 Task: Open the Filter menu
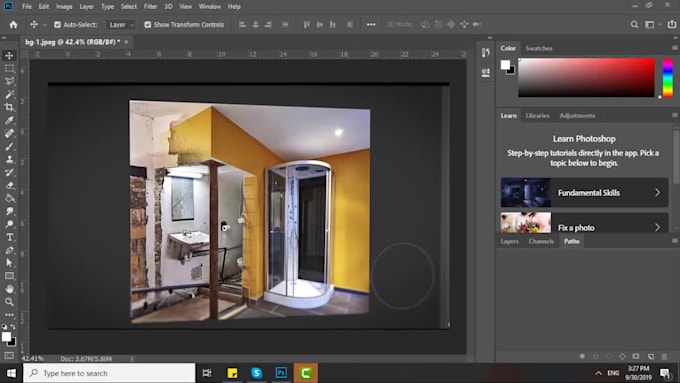150,7
